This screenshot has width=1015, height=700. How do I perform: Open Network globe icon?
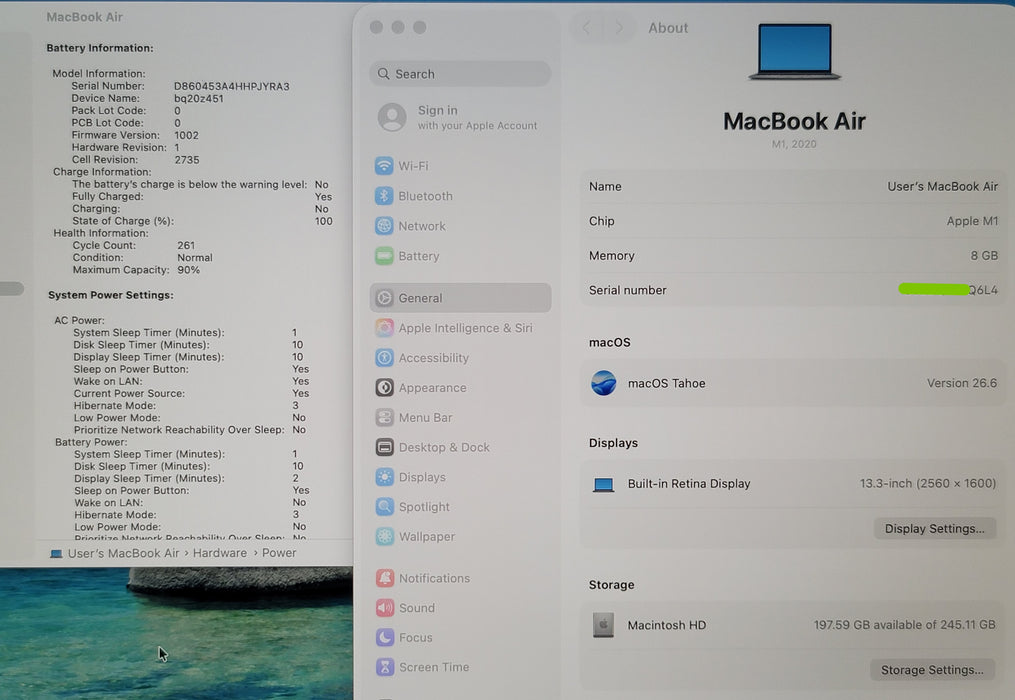[384, 226]
